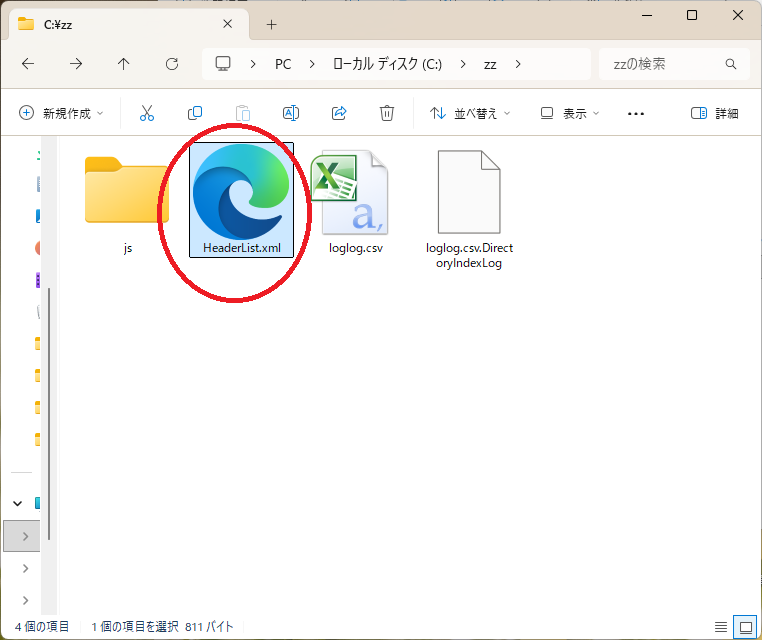Image resolution: width=762 pixels, height=640 pixels.
Task: Open the 並べ替え sort dropdown
Action: pos(469,113)
